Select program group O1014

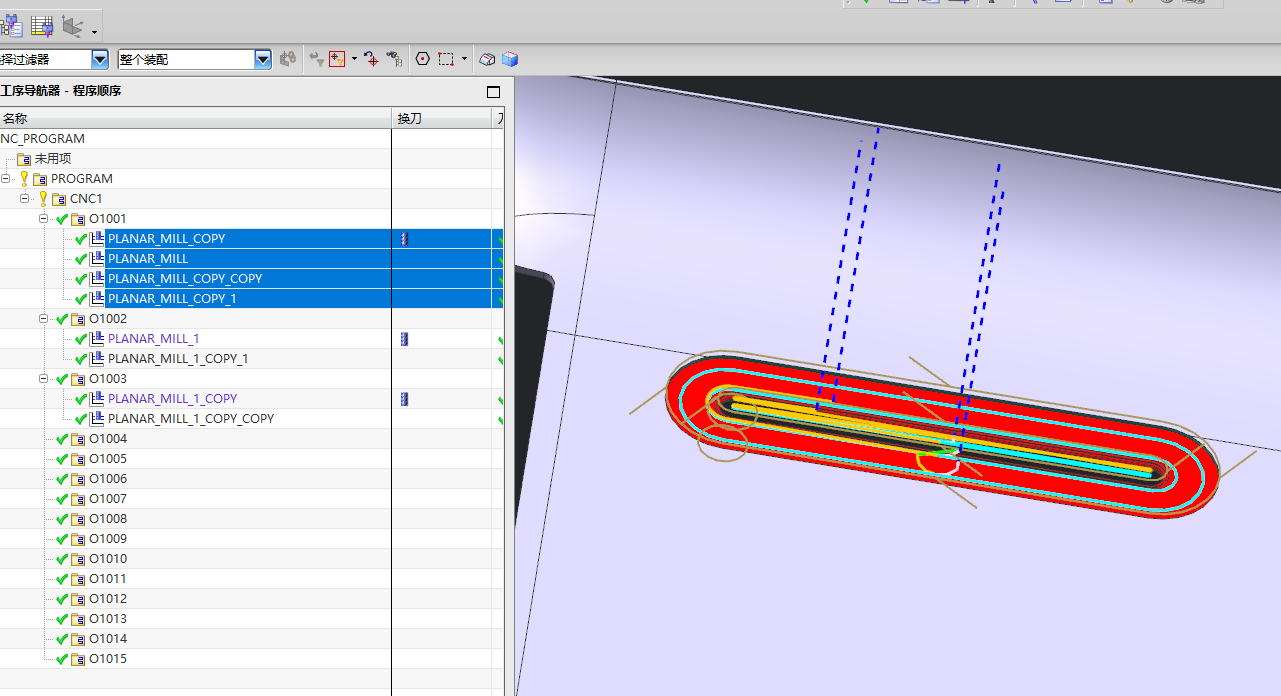(x=108, y=639)
